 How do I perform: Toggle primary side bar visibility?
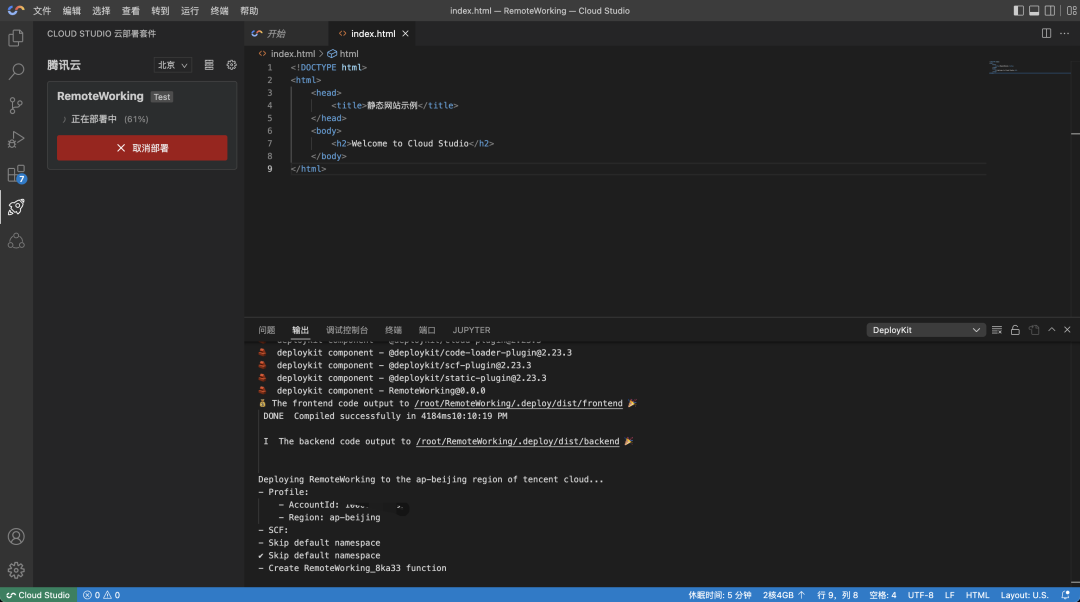[x=1019, y=10]
